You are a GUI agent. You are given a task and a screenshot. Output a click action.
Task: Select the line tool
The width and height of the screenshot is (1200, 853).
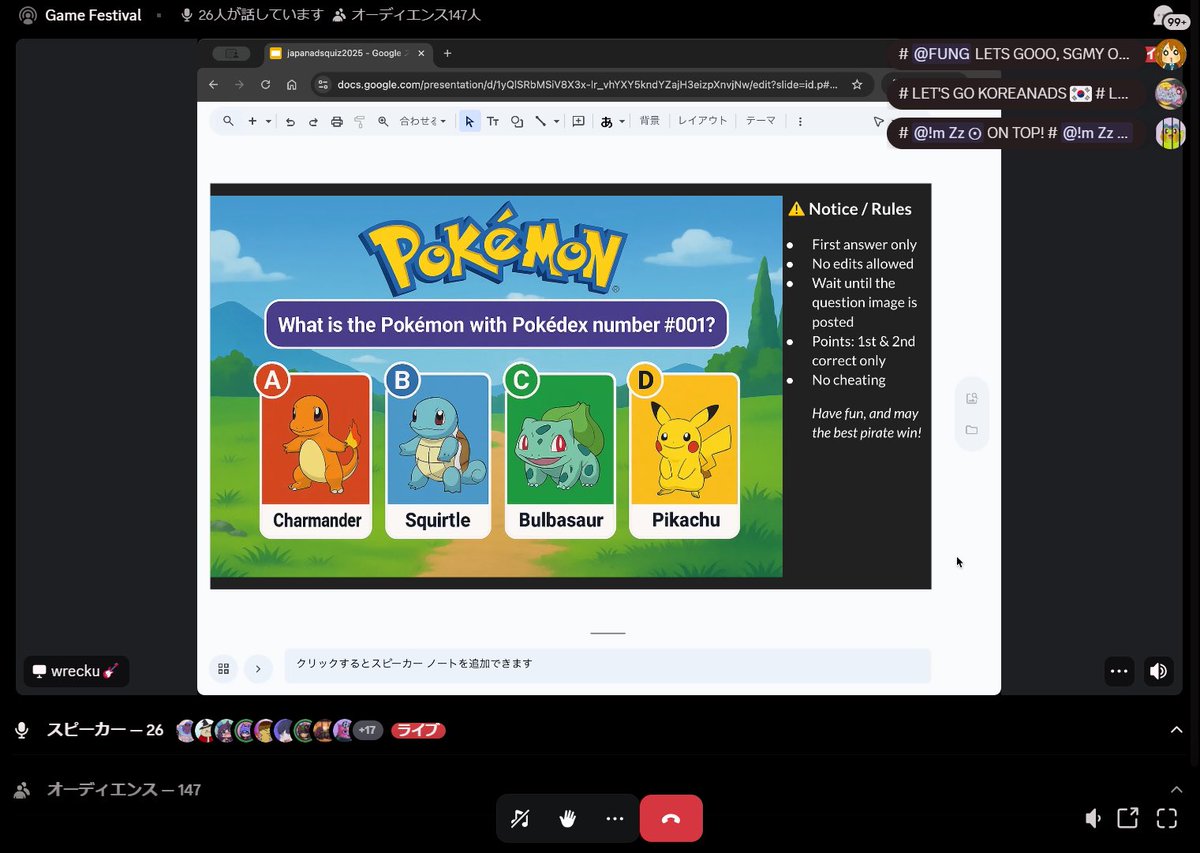pyautogui.click(x=540, y=121)
